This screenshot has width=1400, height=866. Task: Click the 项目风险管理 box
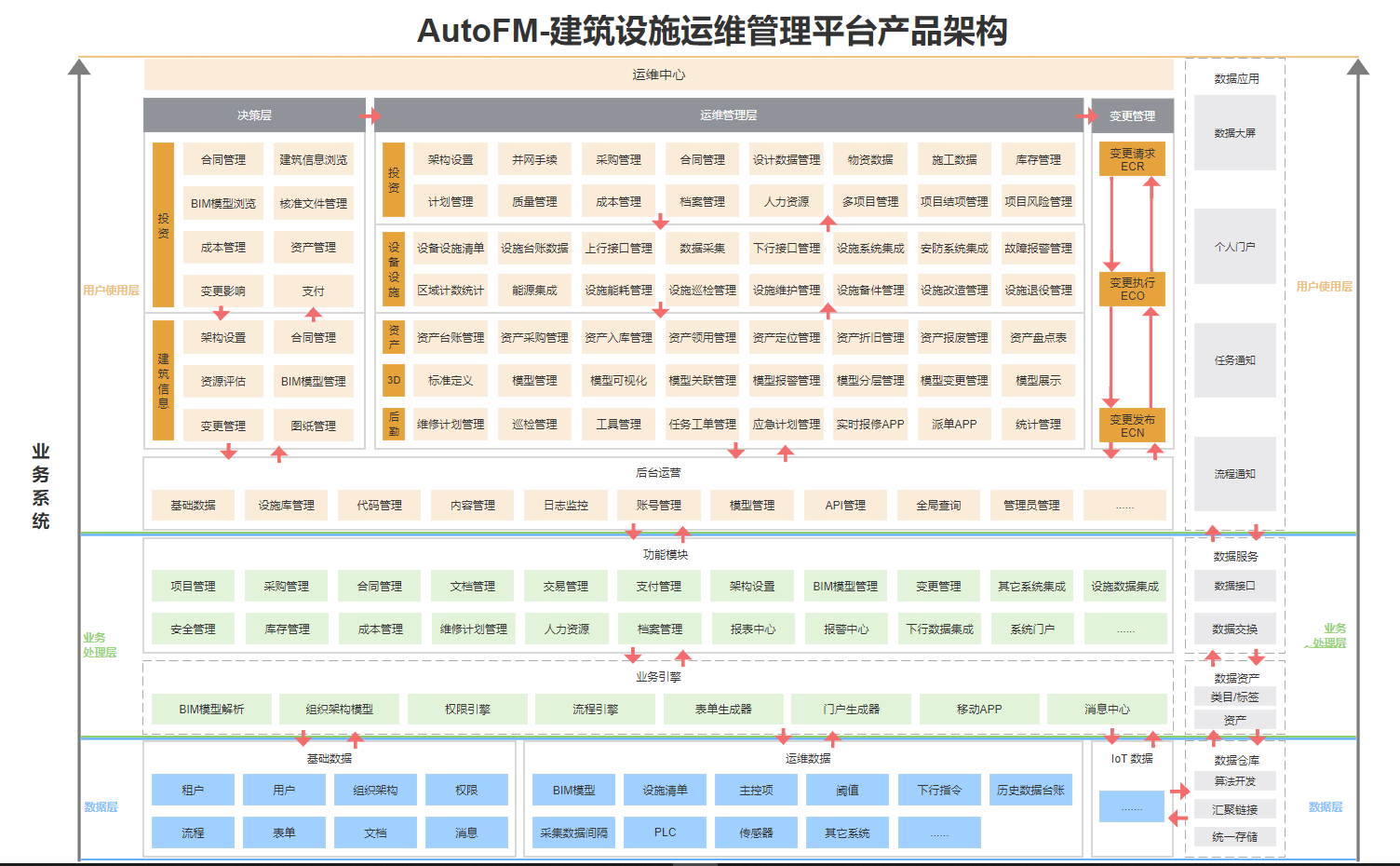coord(1038,201)
